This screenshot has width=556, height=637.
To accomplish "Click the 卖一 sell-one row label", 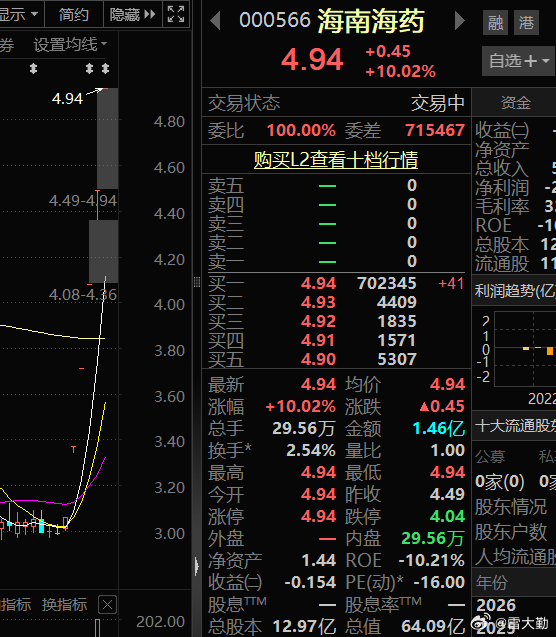I will (226, 262).
